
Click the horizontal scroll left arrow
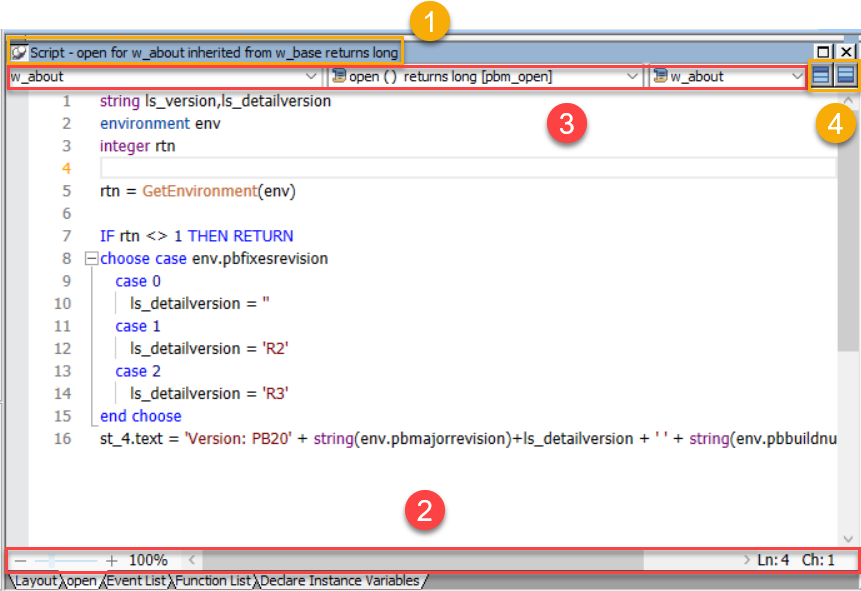(x=193, y=560)
